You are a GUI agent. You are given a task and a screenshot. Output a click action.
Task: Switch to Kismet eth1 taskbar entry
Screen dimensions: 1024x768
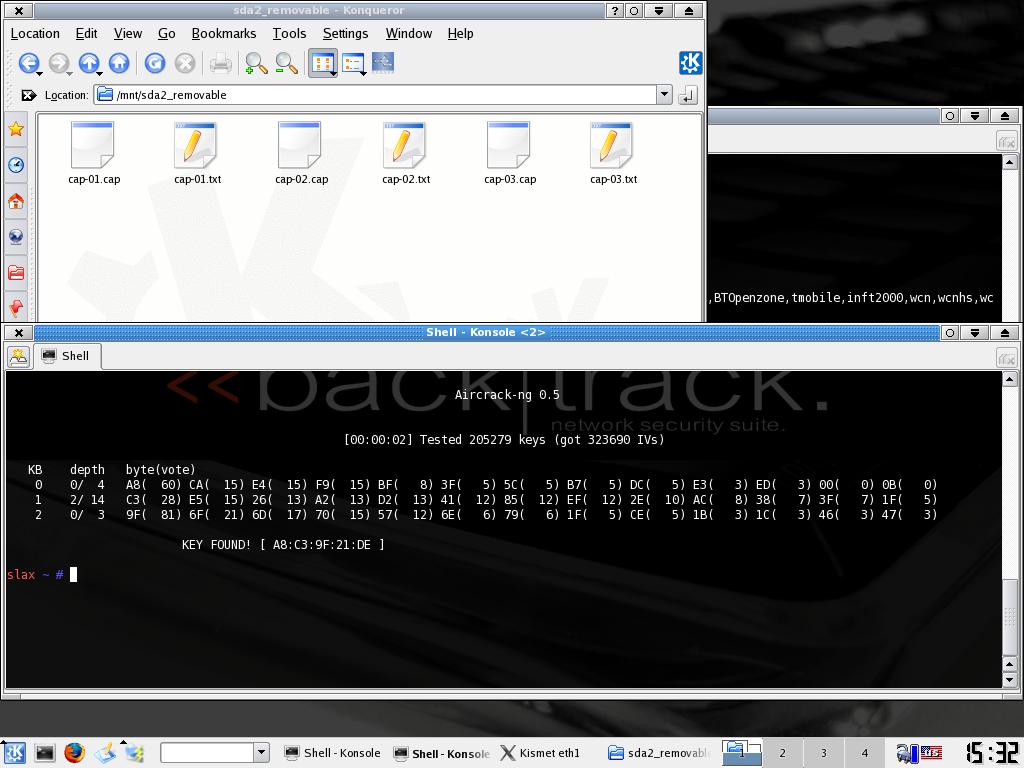[x=541, y=753]
